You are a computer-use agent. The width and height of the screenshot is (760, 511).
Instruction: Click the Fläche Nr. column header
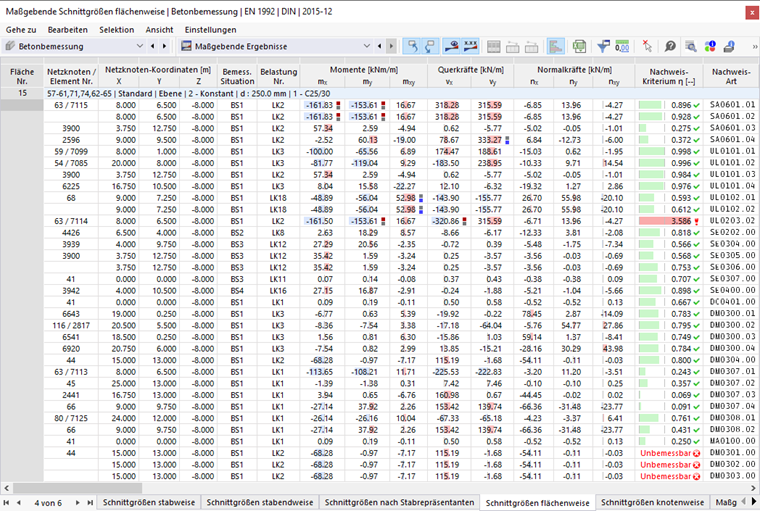tap(22, 76)
